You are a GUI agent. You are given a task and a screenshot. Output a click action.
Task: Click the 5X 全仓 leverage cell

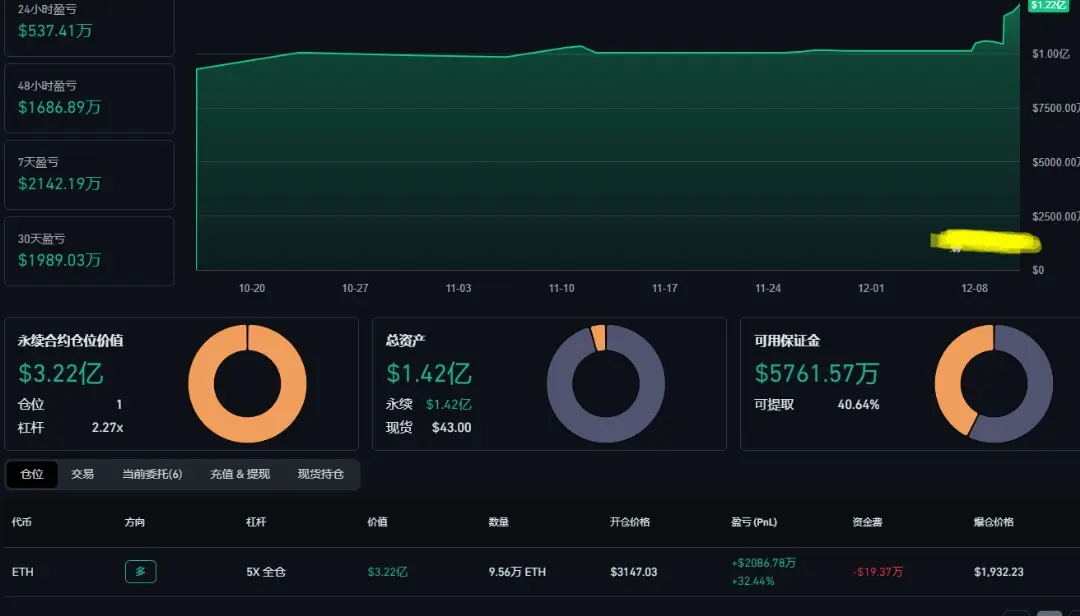pyautogui.click(x=266, y=572)
